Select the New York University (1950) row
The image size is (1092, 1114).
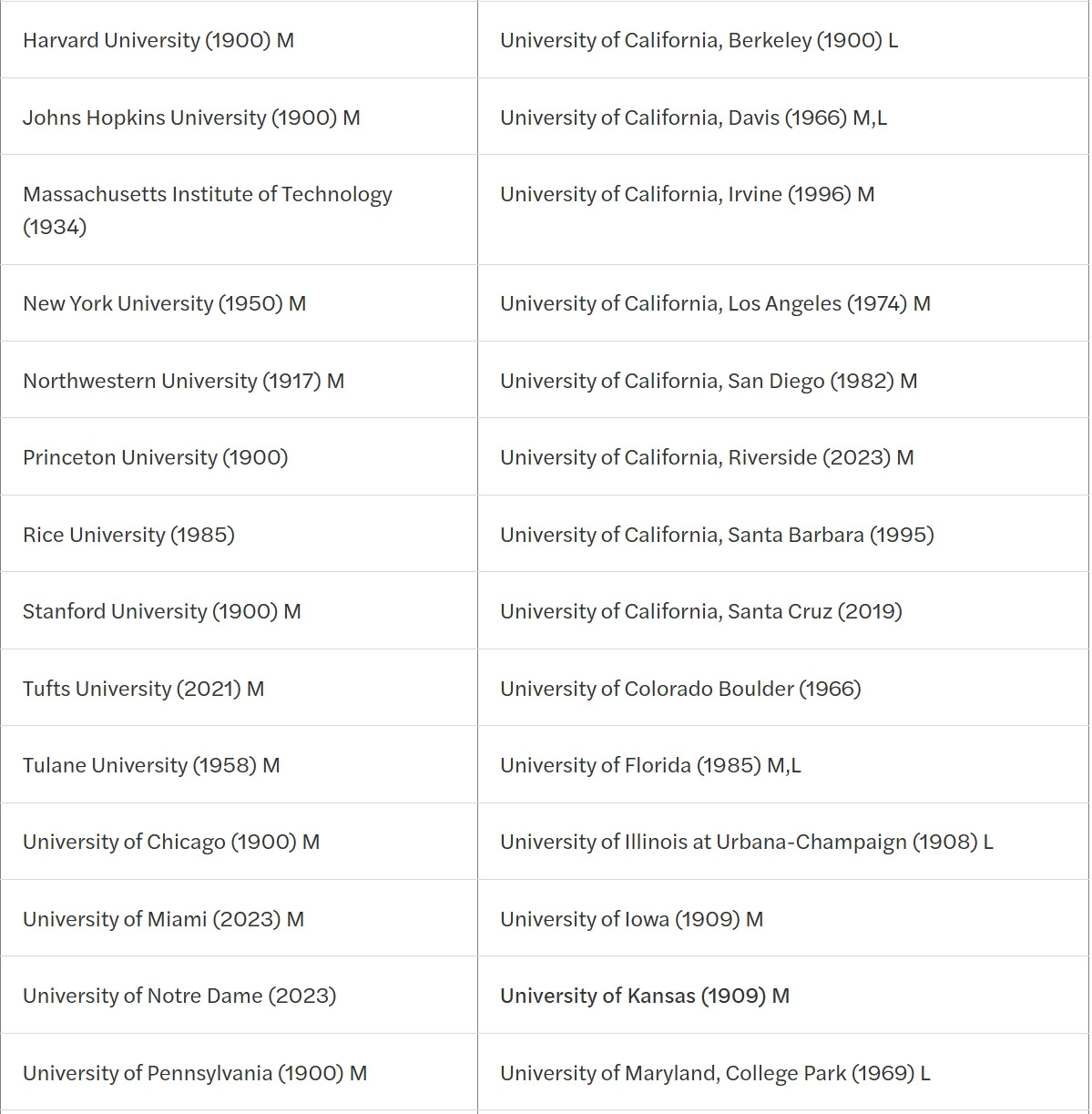tap(164, 303)
